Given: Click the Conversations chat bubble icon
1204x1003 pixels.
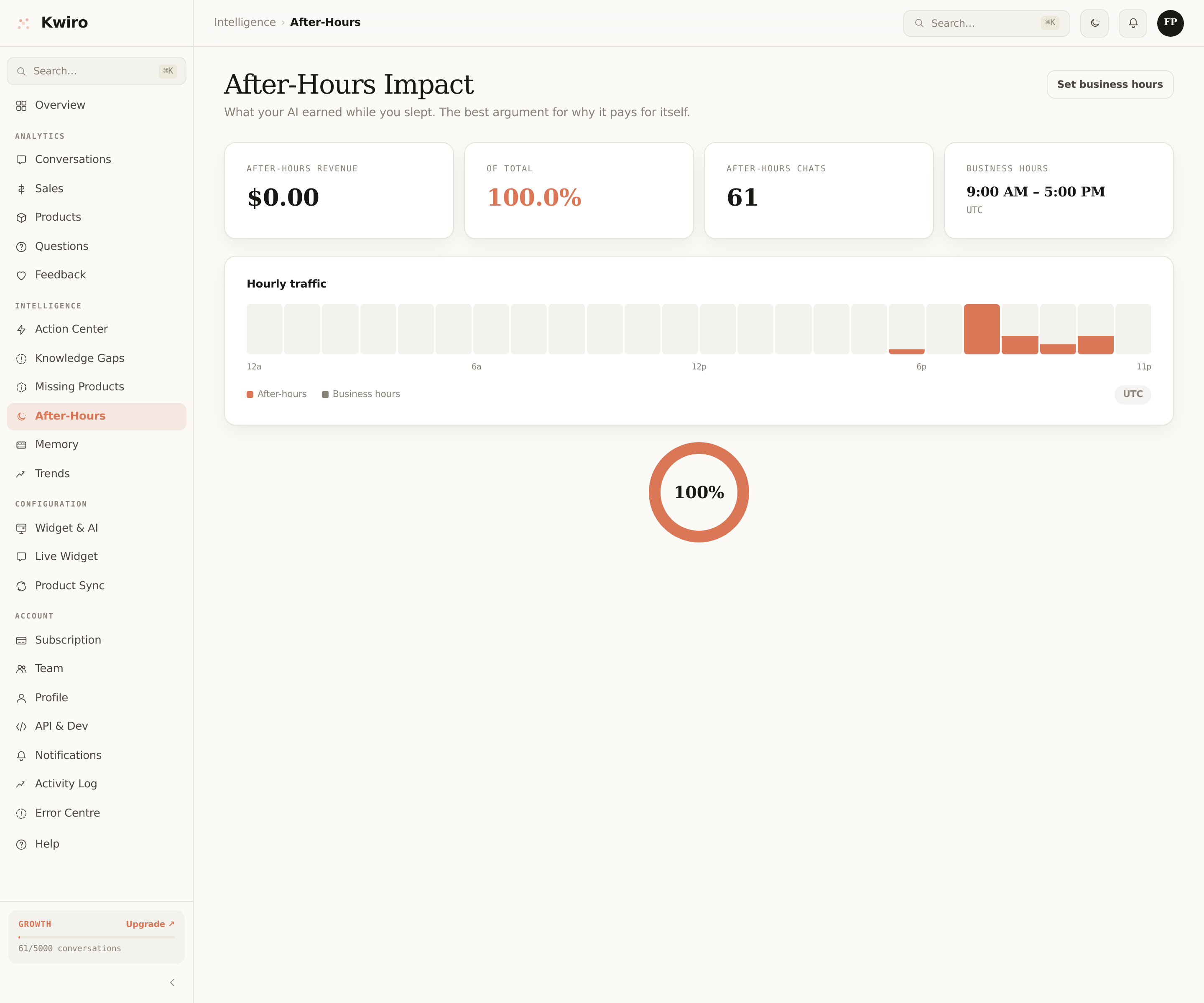Looking at the screenshot, I should pos(21,160).
